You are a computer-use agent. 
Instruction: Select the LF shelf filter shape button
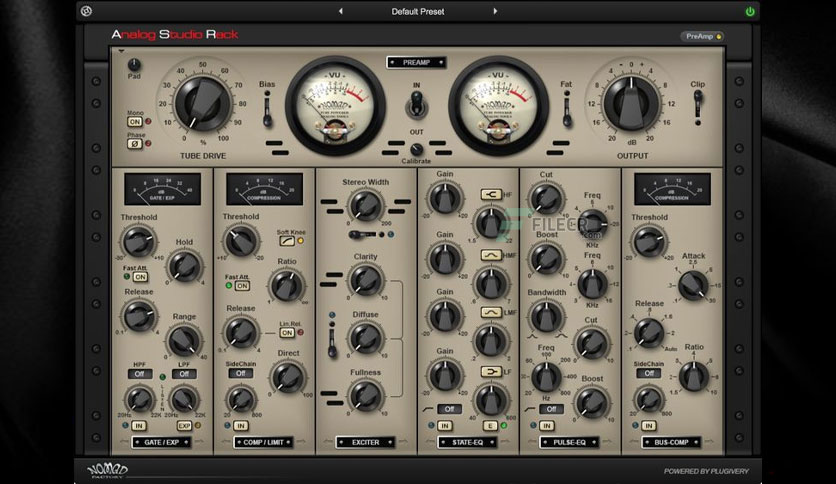491,372
